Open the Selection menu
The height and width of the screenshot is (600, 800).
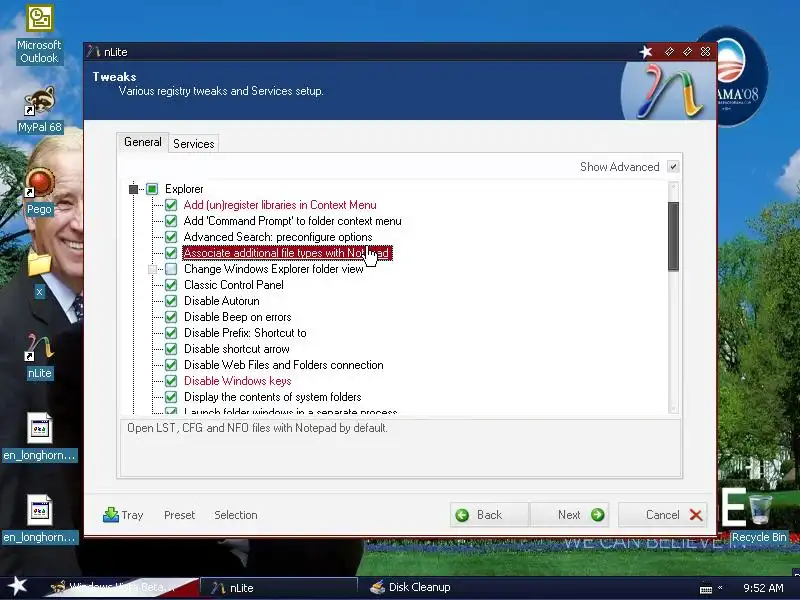click(x=236, y=515)
